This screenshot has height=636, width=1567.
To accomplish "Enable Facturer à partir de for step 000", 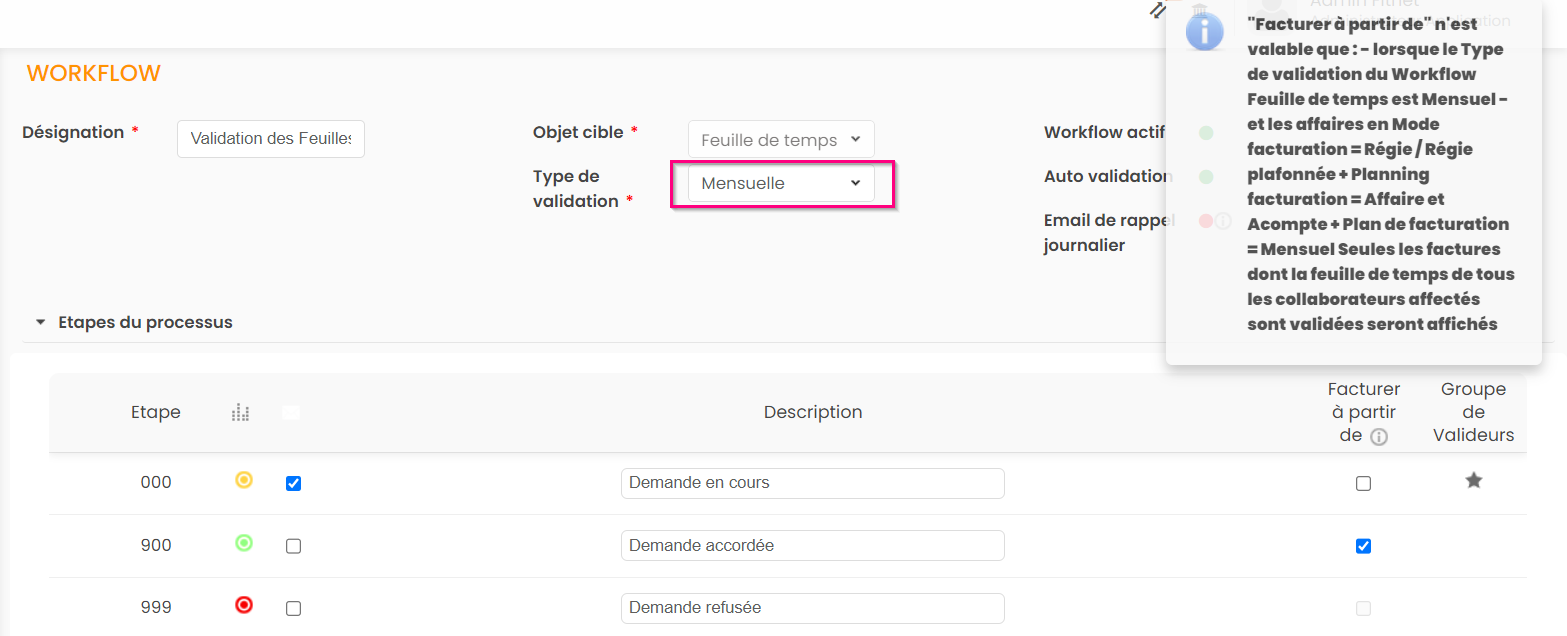I will pyautogui.click(x=1363, y=484).
